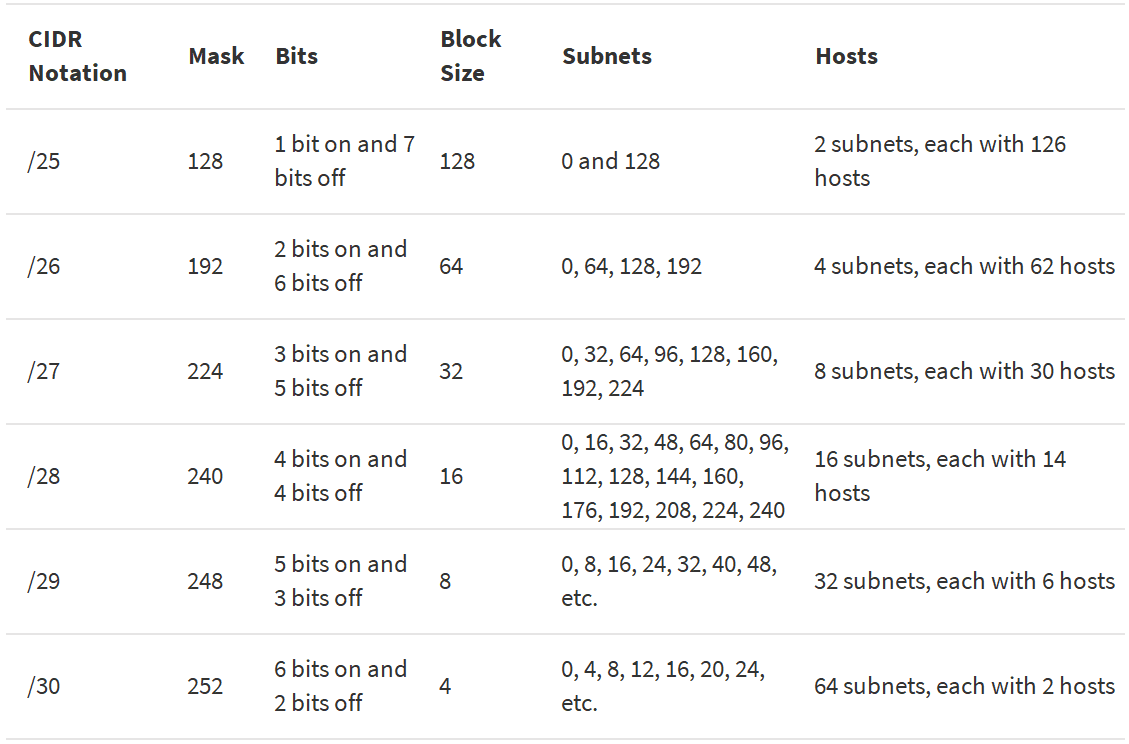1129x744 pixels.
Task: Select the /29 CIDR notation cell
Action: pyautogui.click(x=44, y=581)
